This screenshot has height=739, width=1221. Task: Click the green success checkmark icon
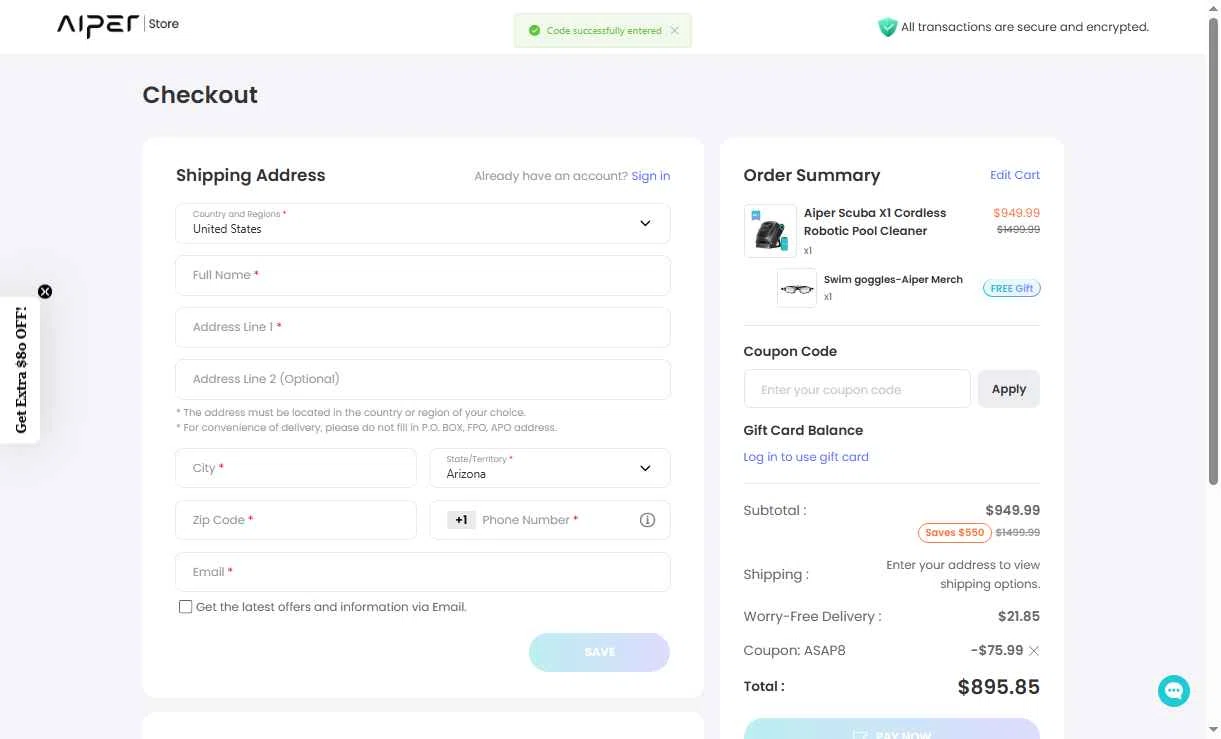[x=534, y=31]
